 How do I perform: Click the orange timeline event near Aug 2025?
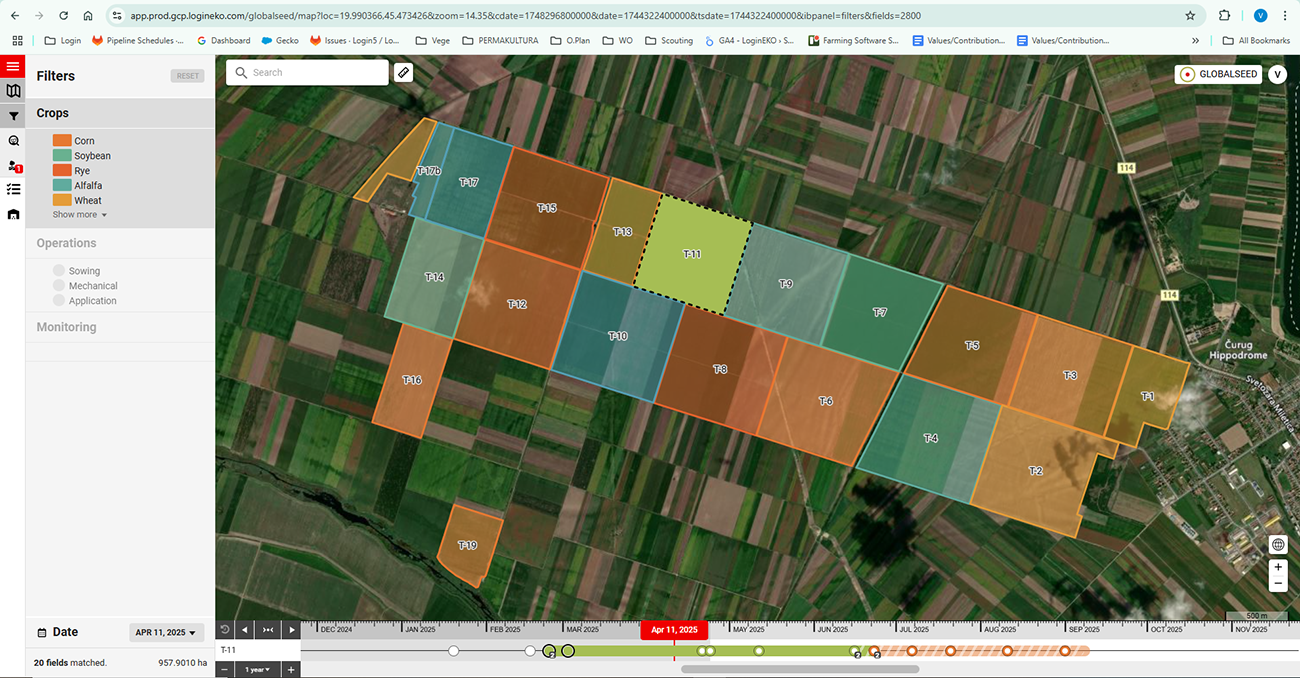point(1008,651)
